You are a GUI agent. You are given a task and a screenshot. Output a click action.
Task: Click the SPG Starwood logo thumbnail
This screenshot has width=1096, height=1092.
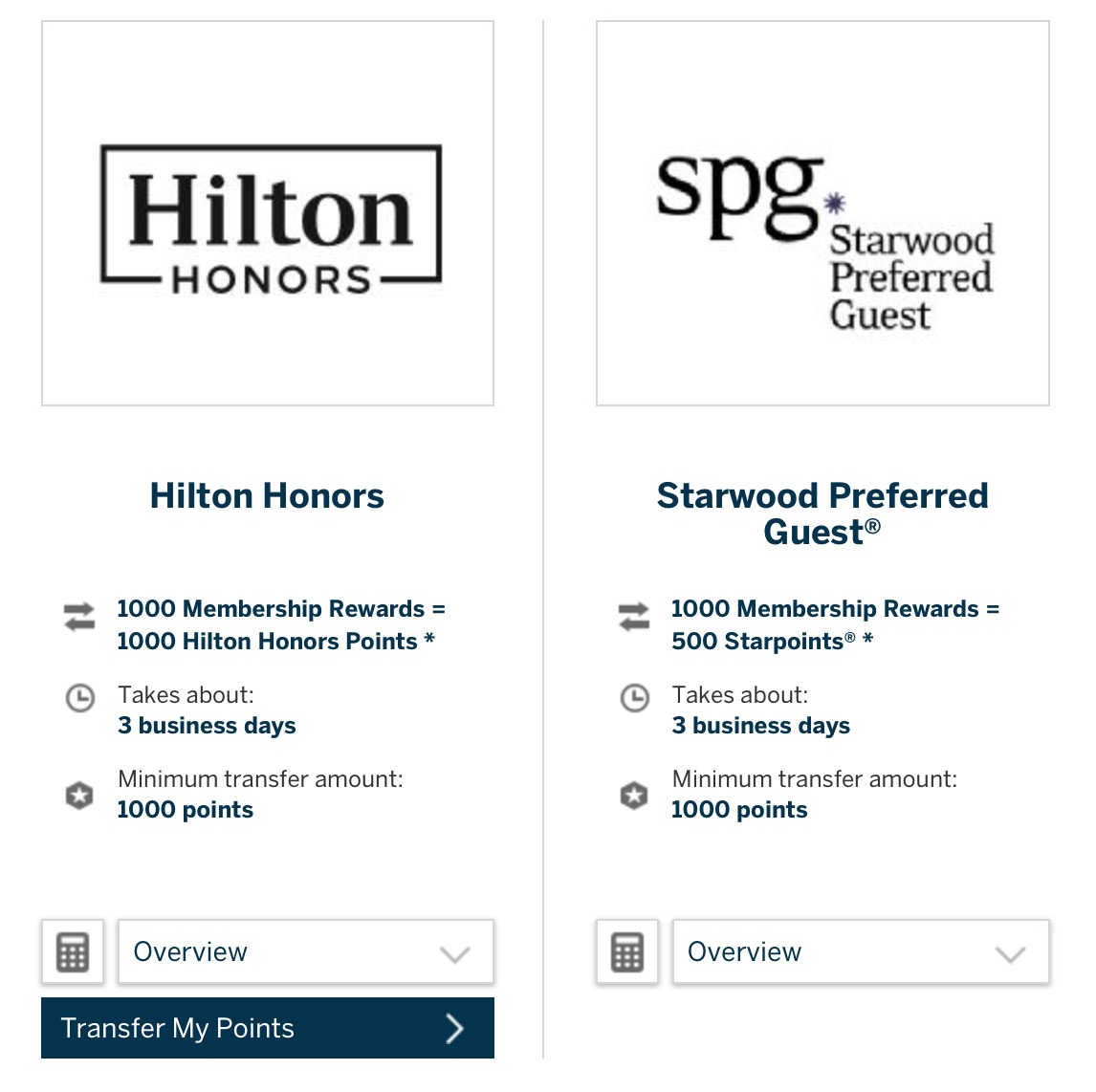pos(822,213)
